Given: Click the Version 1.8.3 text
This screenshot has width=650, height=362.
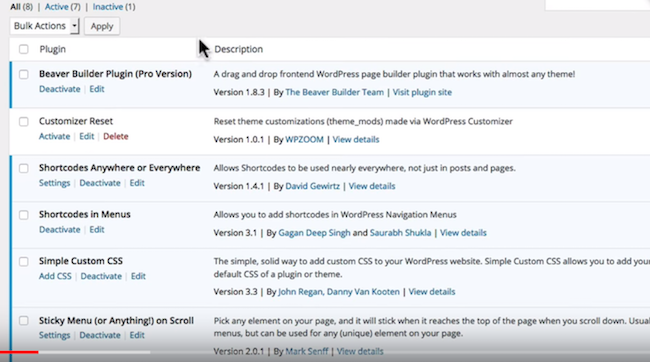Looking at the screenshot, I should tap(239, 92).
